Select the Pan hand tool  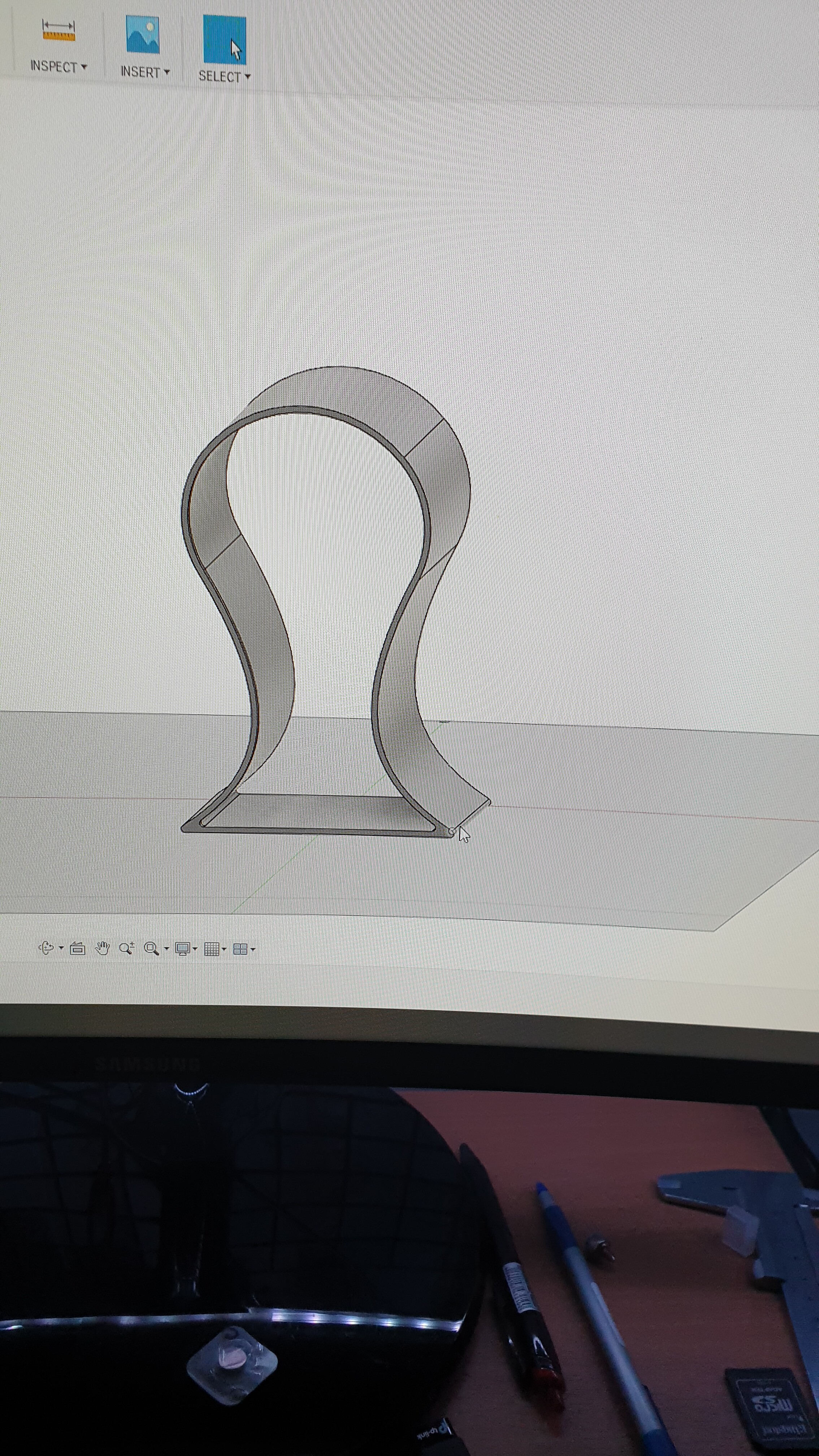pyautogui.click(x=102, y=948)
